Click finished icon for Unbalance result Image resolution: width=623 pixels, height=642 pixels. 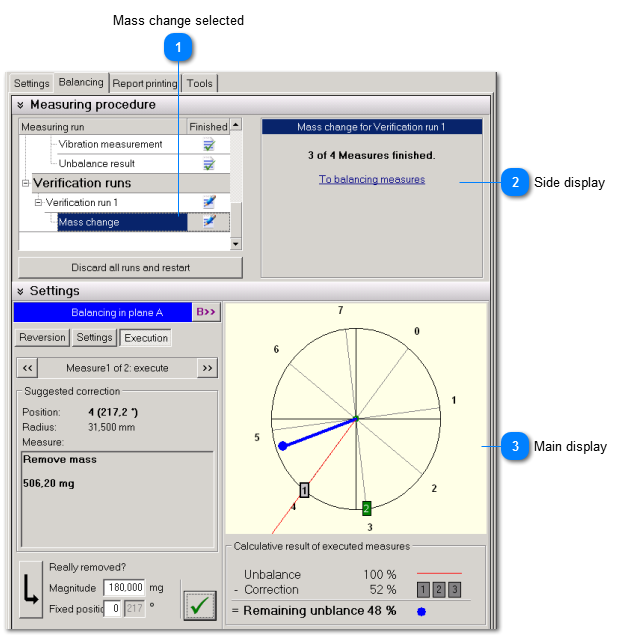208,163
